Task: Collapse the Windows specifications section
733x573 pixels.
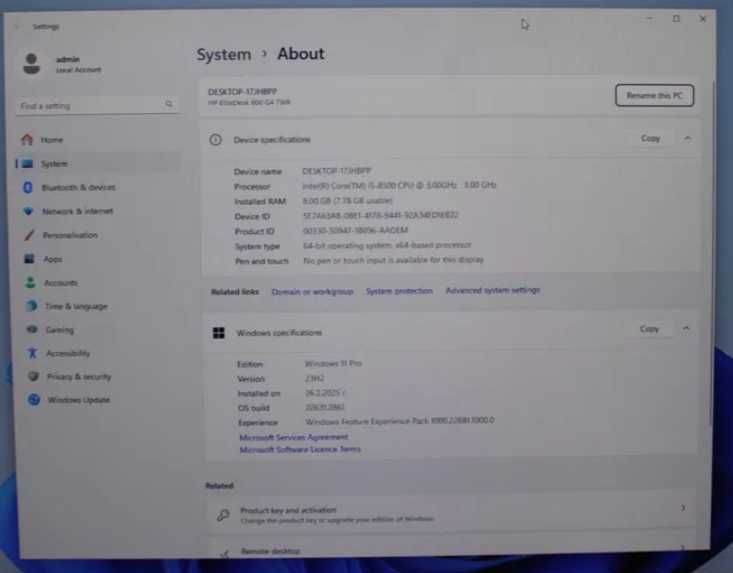Action: [686, 329]
